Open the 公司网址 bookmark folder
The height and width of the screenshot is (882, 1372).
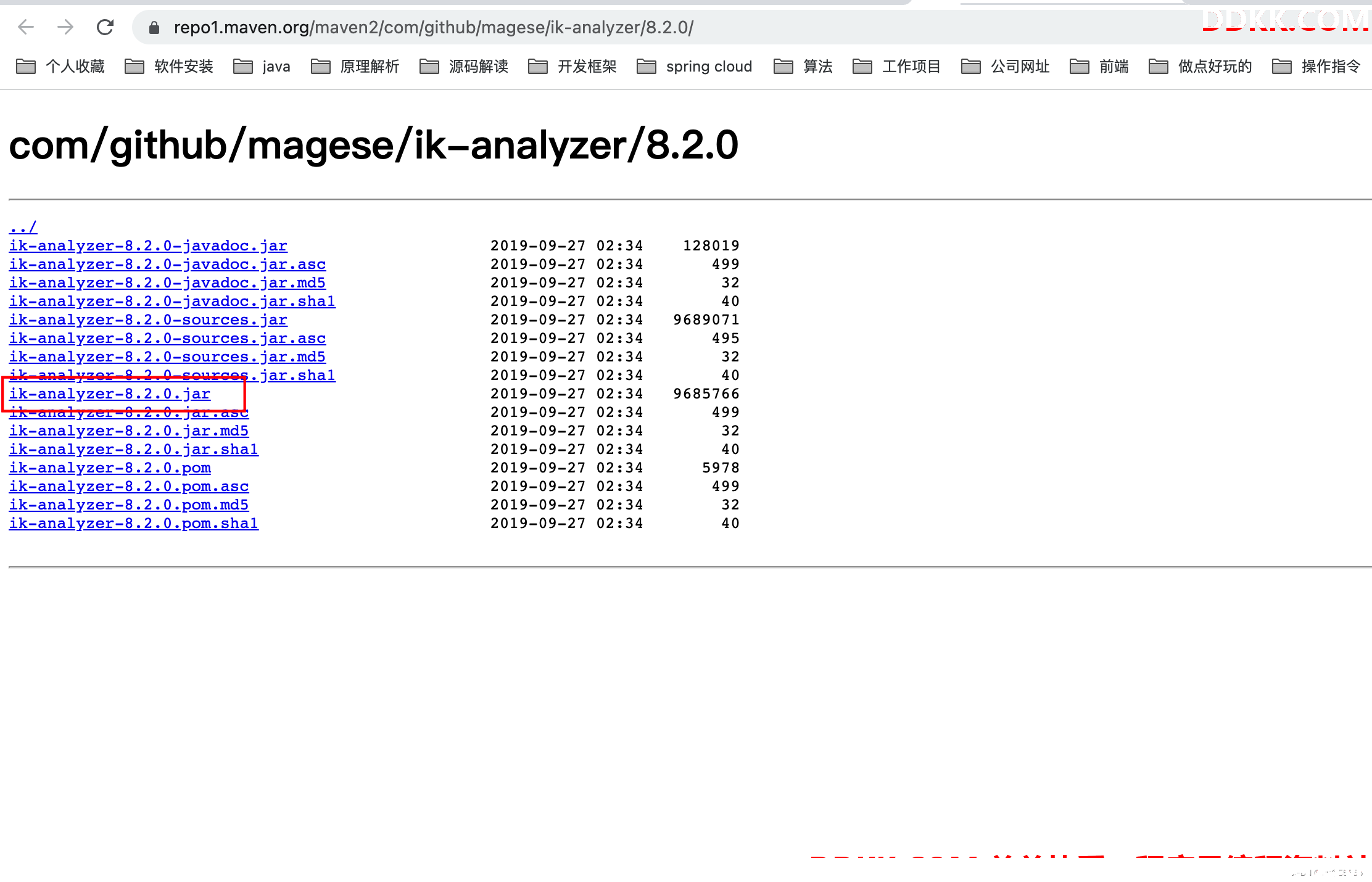1006,66
